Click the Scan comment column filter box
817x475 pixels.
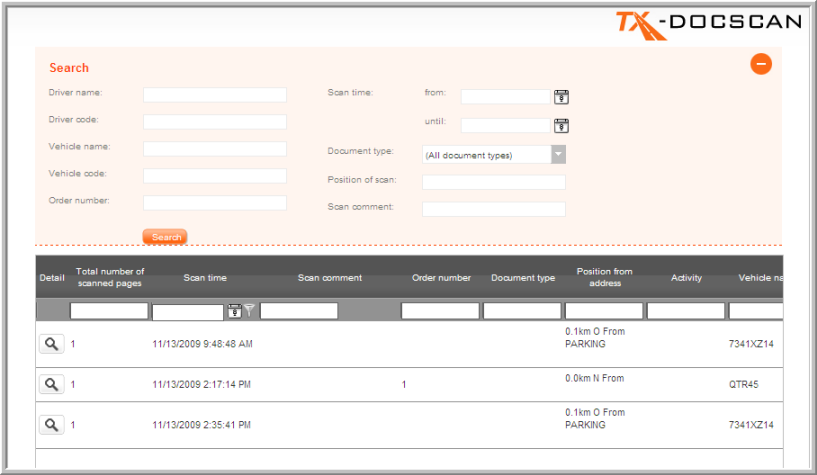click(x=299, y=311)
